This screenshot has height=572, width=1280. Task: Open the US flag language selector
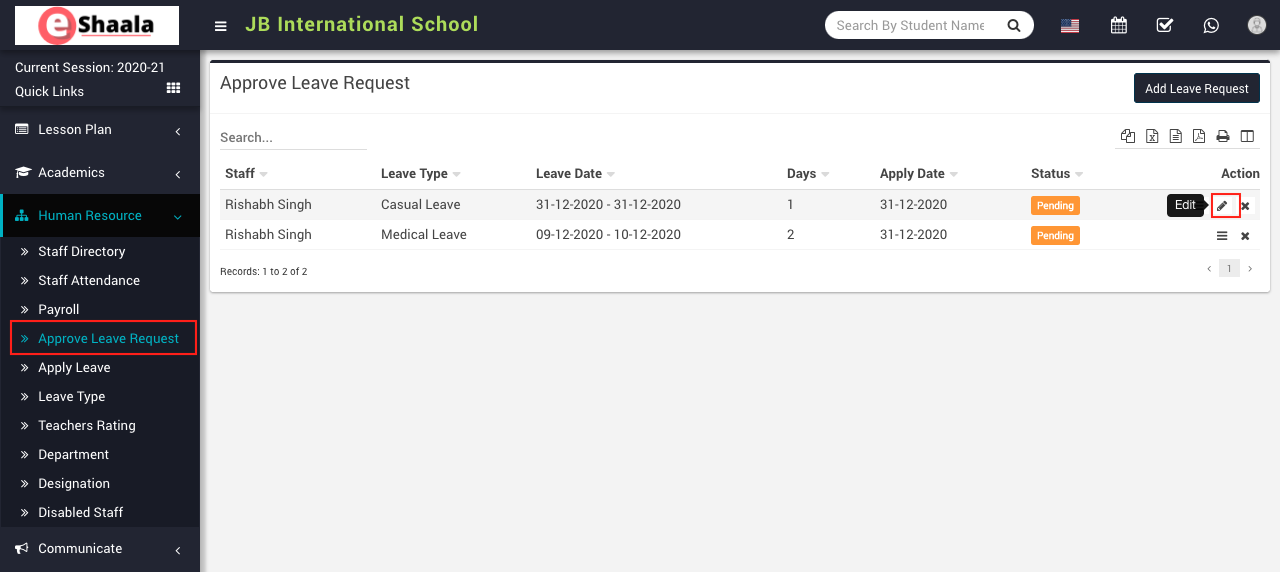1070,26
